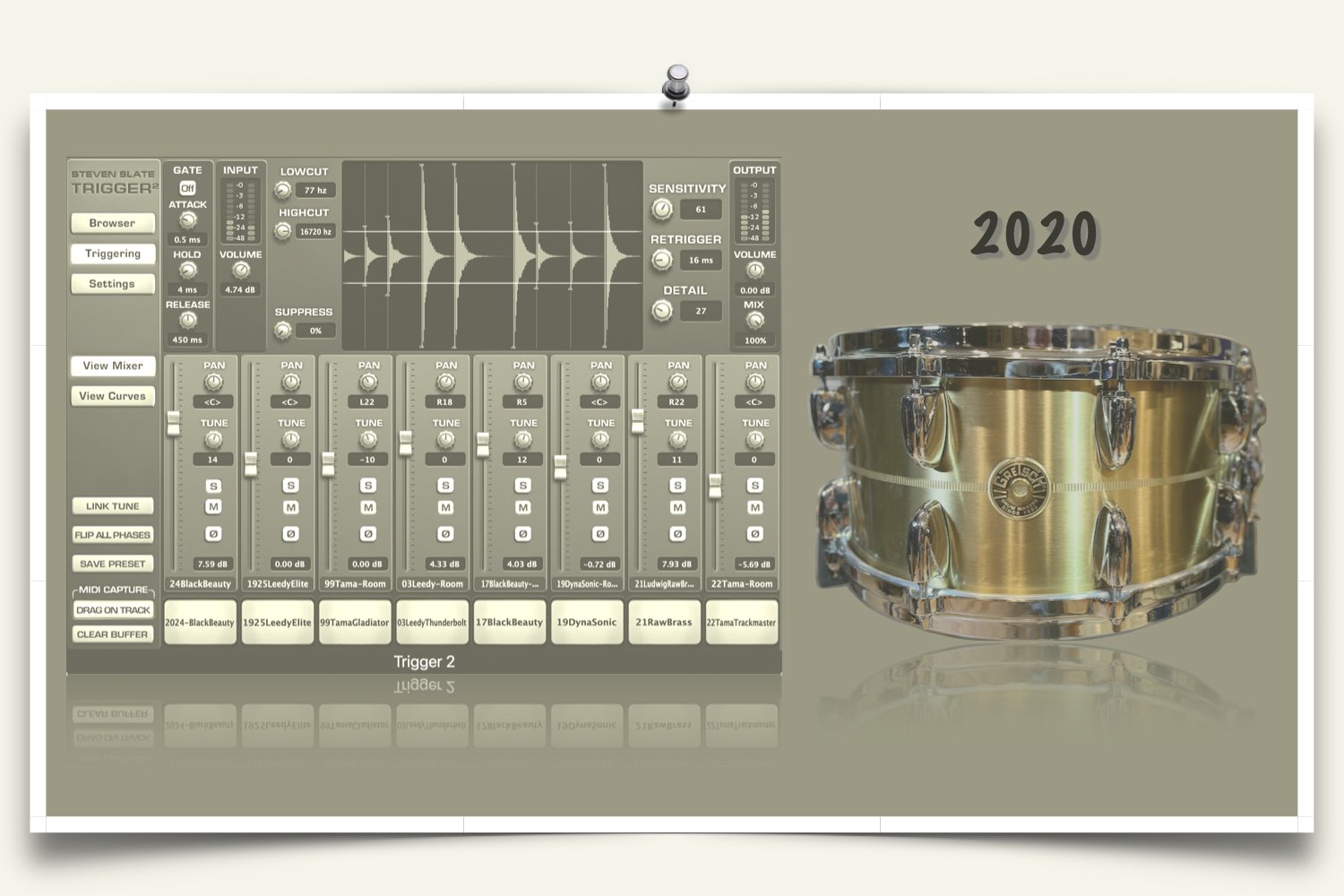
Task: Click the HIGHCUT knob
Action: (x=283, y=231)
